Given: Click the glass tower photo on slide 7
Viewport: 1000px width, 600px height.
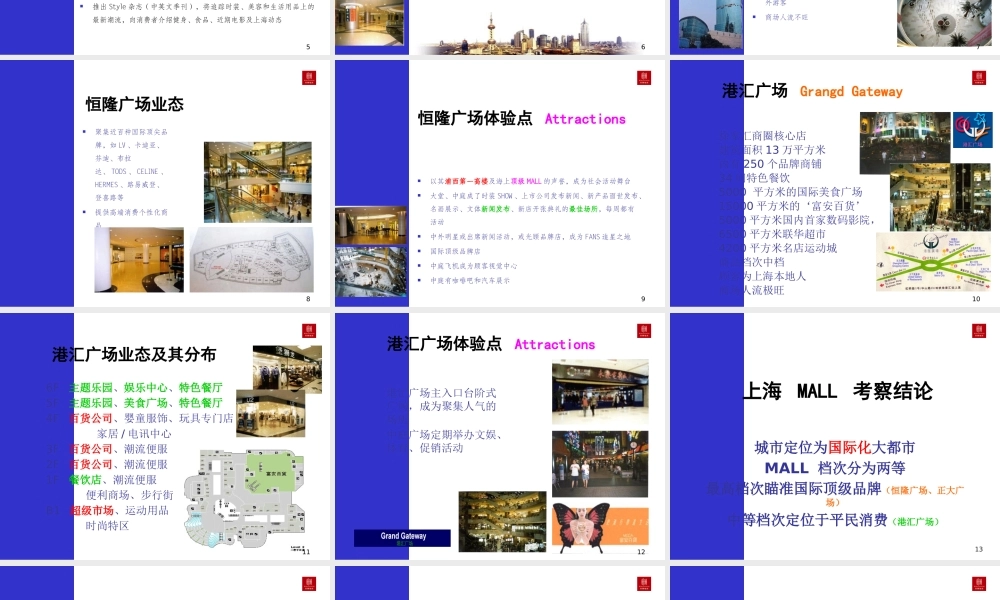Looking at the screenshot, I should tap(711, 24).
